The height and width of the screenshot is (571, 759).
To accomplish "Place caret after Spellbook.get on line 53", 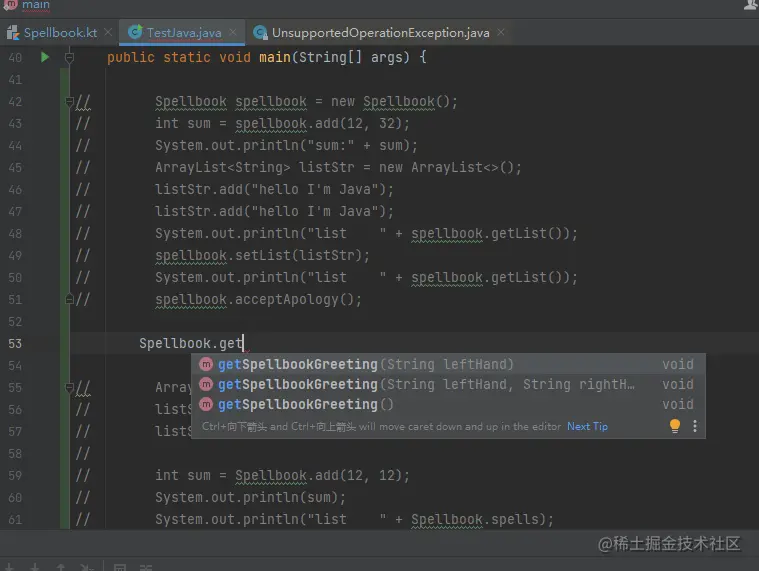I will click(x=243, y=343).
